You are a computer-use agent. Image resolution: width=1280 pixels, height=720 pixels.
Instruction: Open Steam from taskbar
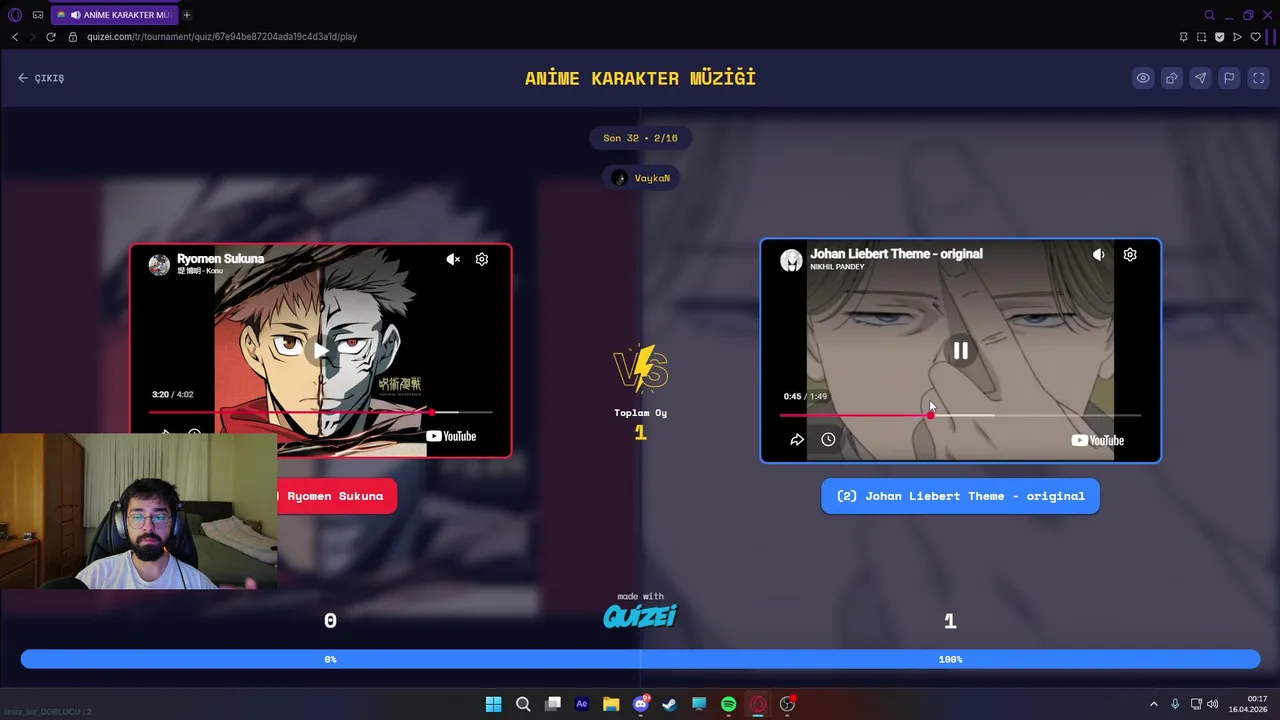point(670,704)
